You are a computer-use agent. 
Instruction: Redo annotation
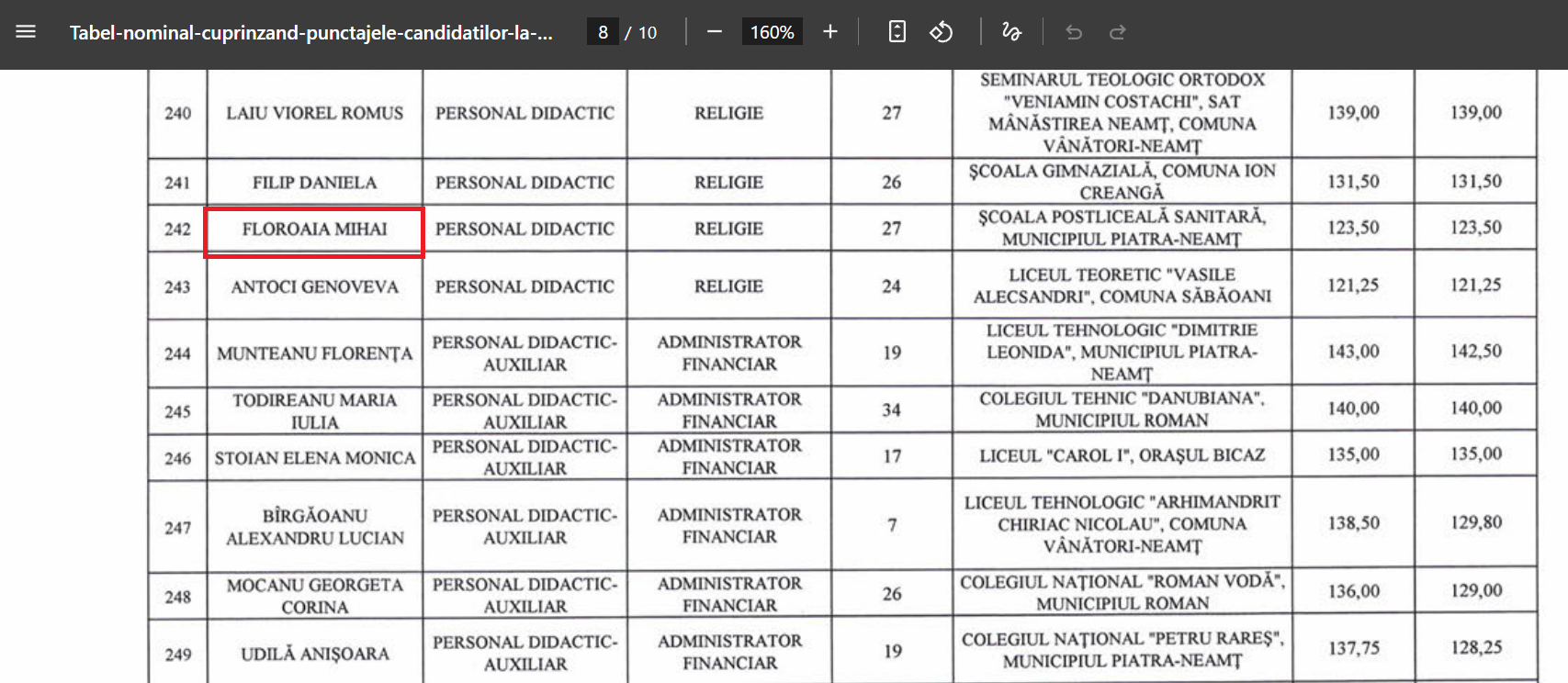[x=1118, y=32]
